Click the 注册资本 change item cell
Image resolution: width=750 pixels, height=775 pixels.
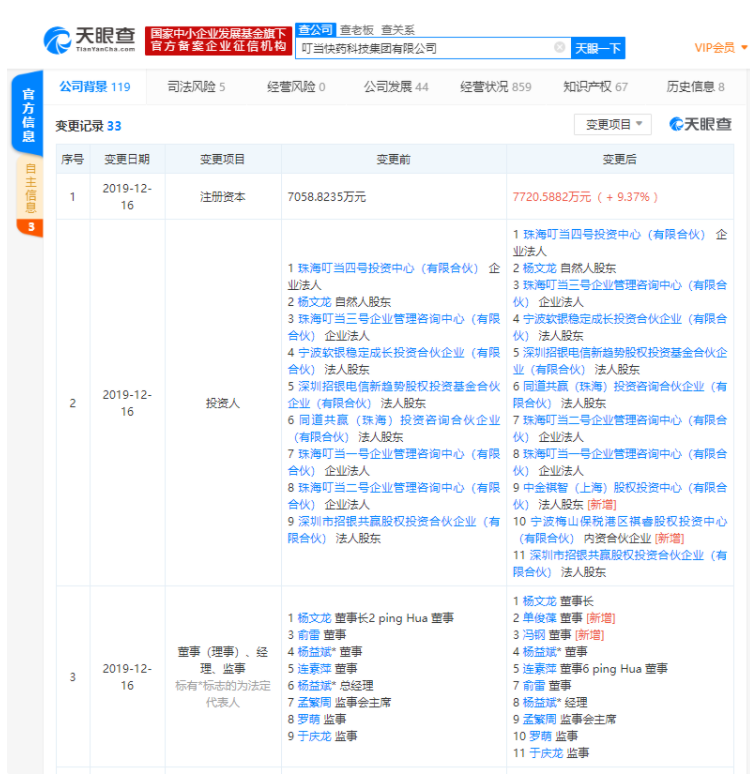tap(222, 197)
